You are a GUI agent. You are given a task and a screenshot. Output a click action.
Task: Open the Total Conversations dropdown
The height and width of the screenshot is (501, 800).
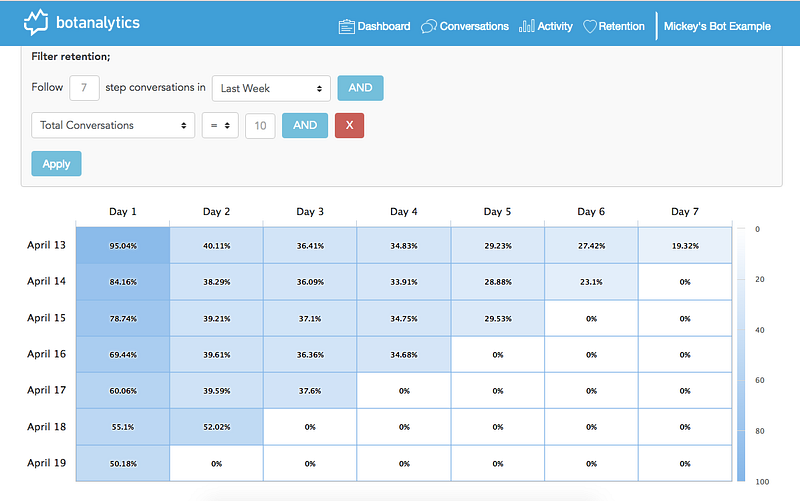click(x=113, y=125)
